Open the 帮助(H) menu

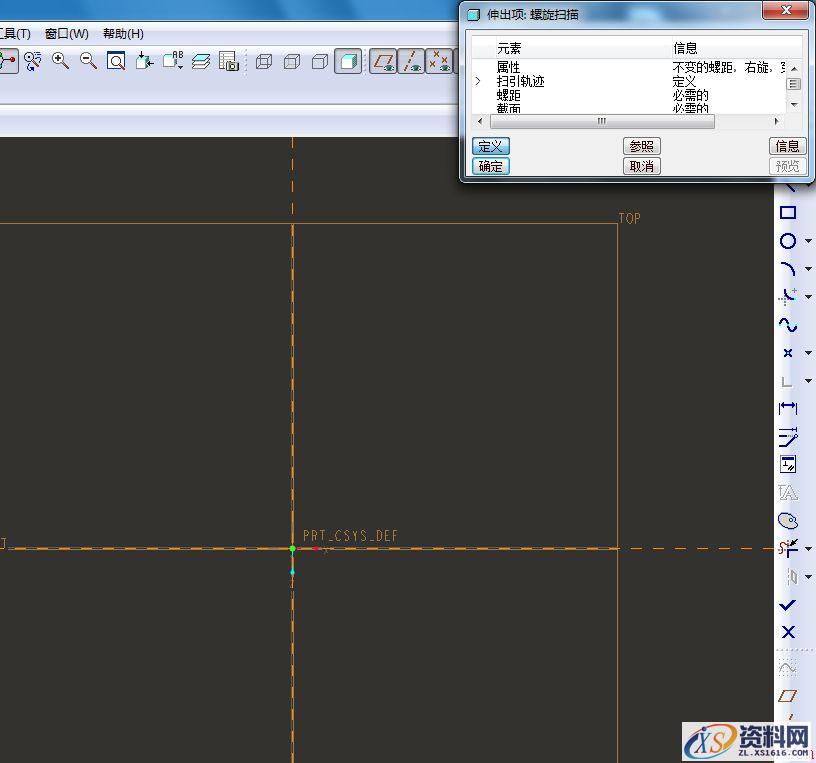point(123,34)
